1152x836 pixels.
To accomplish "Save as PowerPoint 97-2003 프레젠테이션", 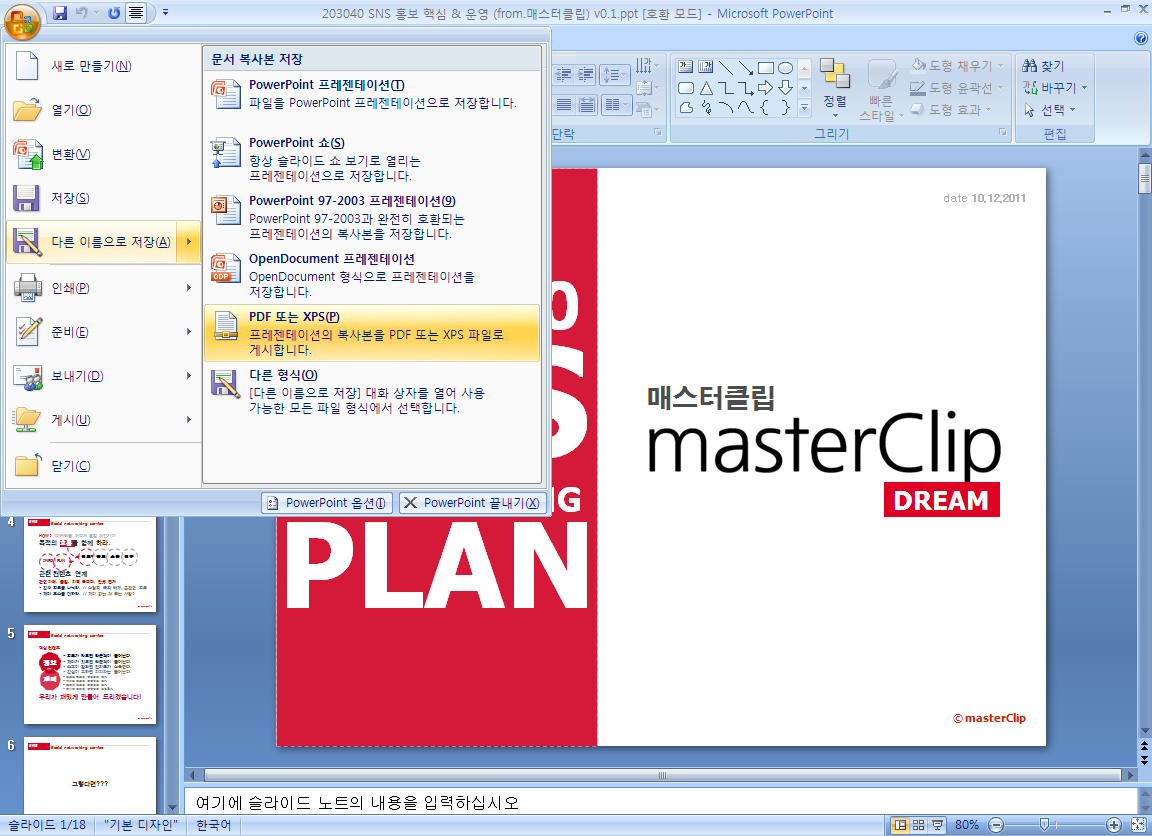I will (x=372, y=217).
